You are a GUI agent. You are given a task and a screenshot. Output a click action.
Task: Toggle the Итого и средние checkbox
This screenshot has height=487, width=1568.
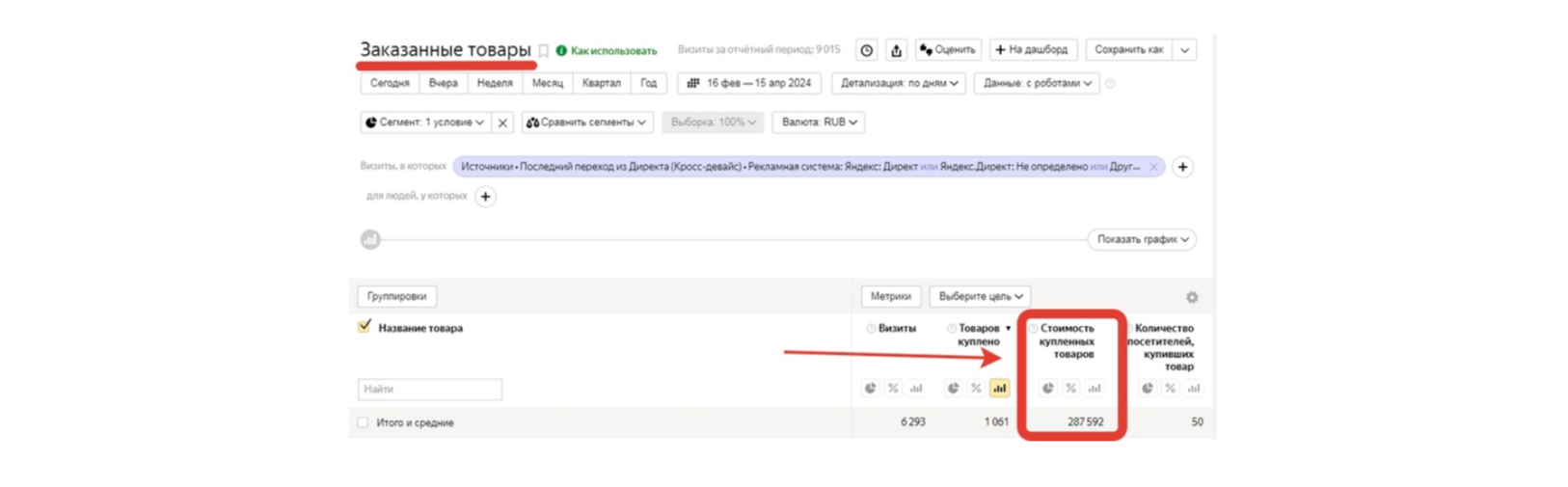coord(363,422)
